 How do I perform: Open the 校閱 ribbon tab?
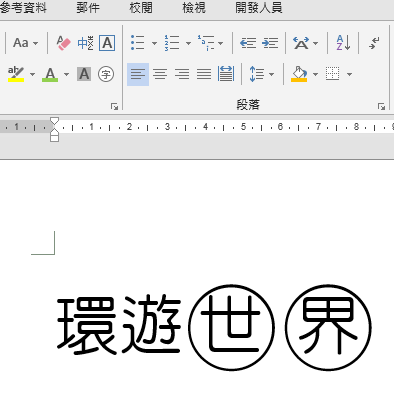(141, 8)
